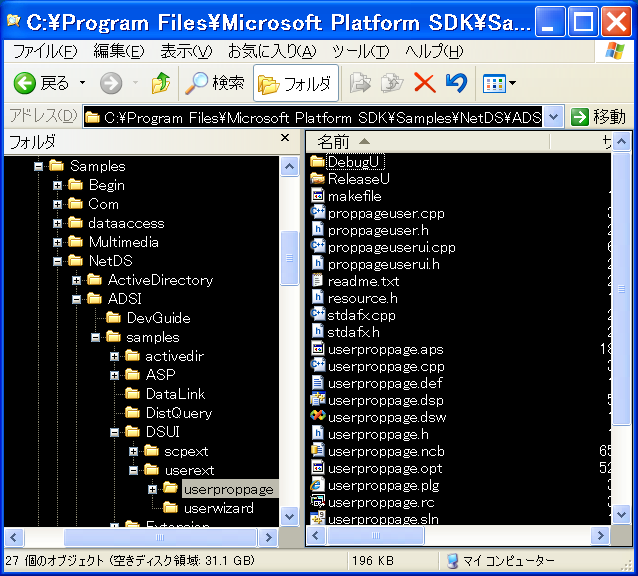Open the ヘルプ(H) menu
638x576 pixels.
[434, 52]
